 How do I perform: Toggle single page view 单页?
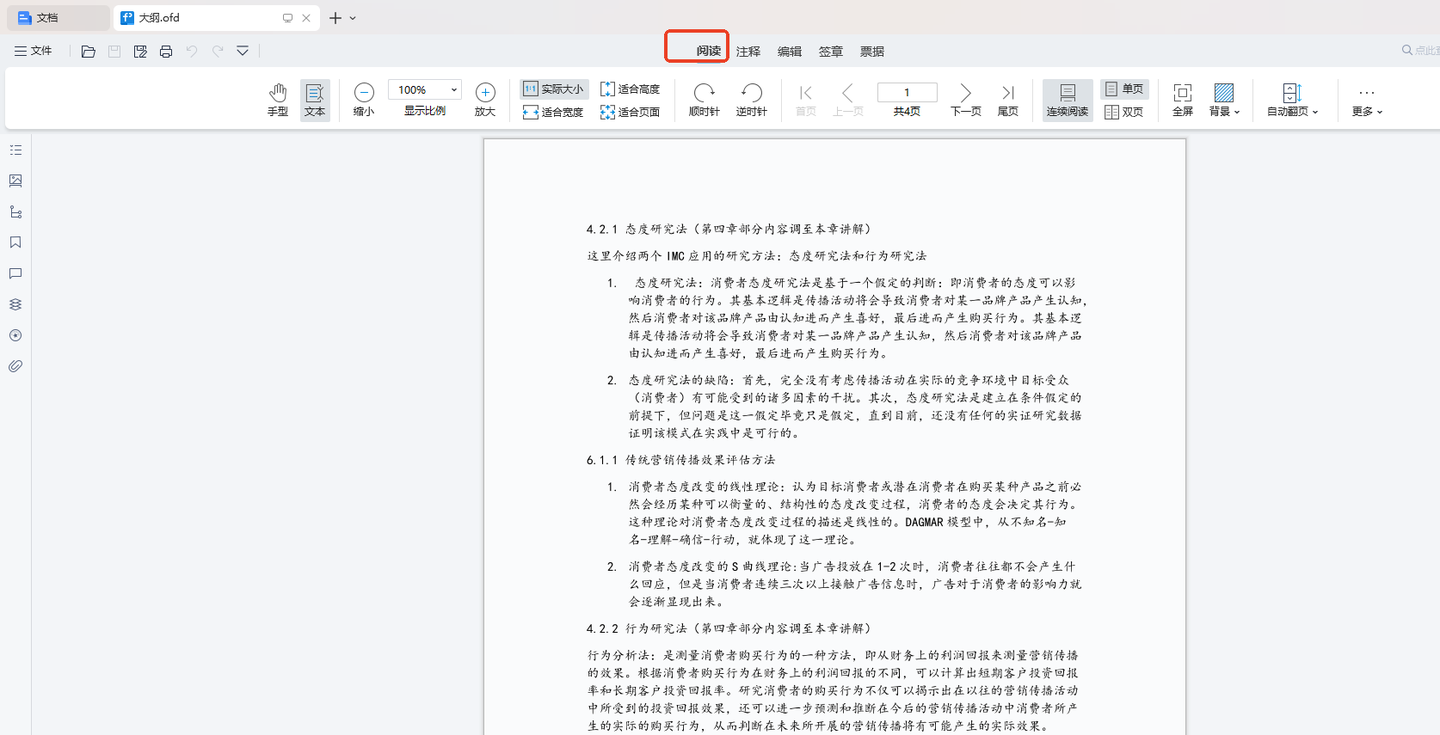tap(1124, 88)
